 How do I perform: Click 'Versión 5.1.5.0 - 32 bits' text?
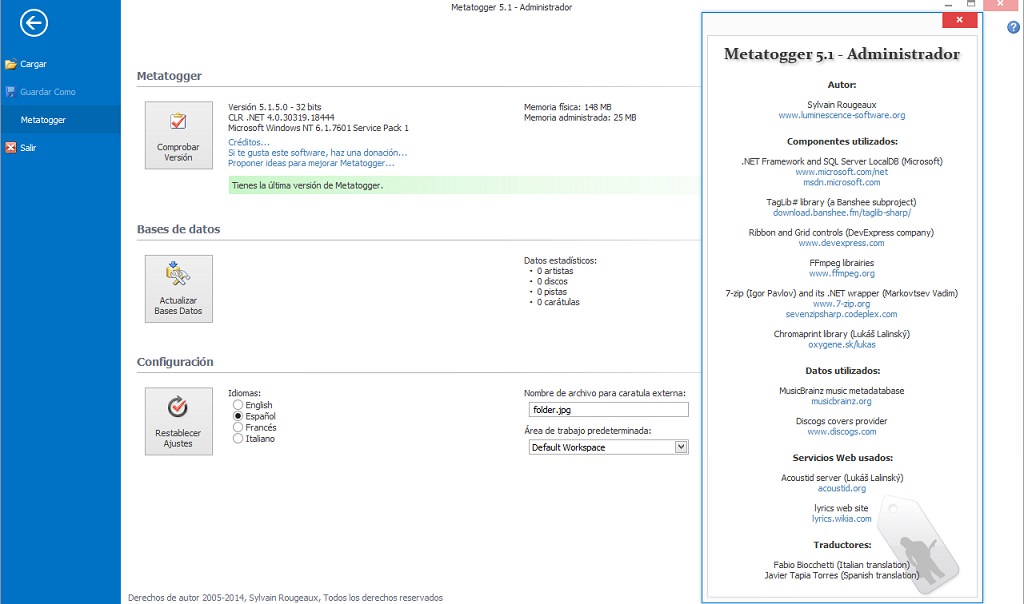click(274, 106)
